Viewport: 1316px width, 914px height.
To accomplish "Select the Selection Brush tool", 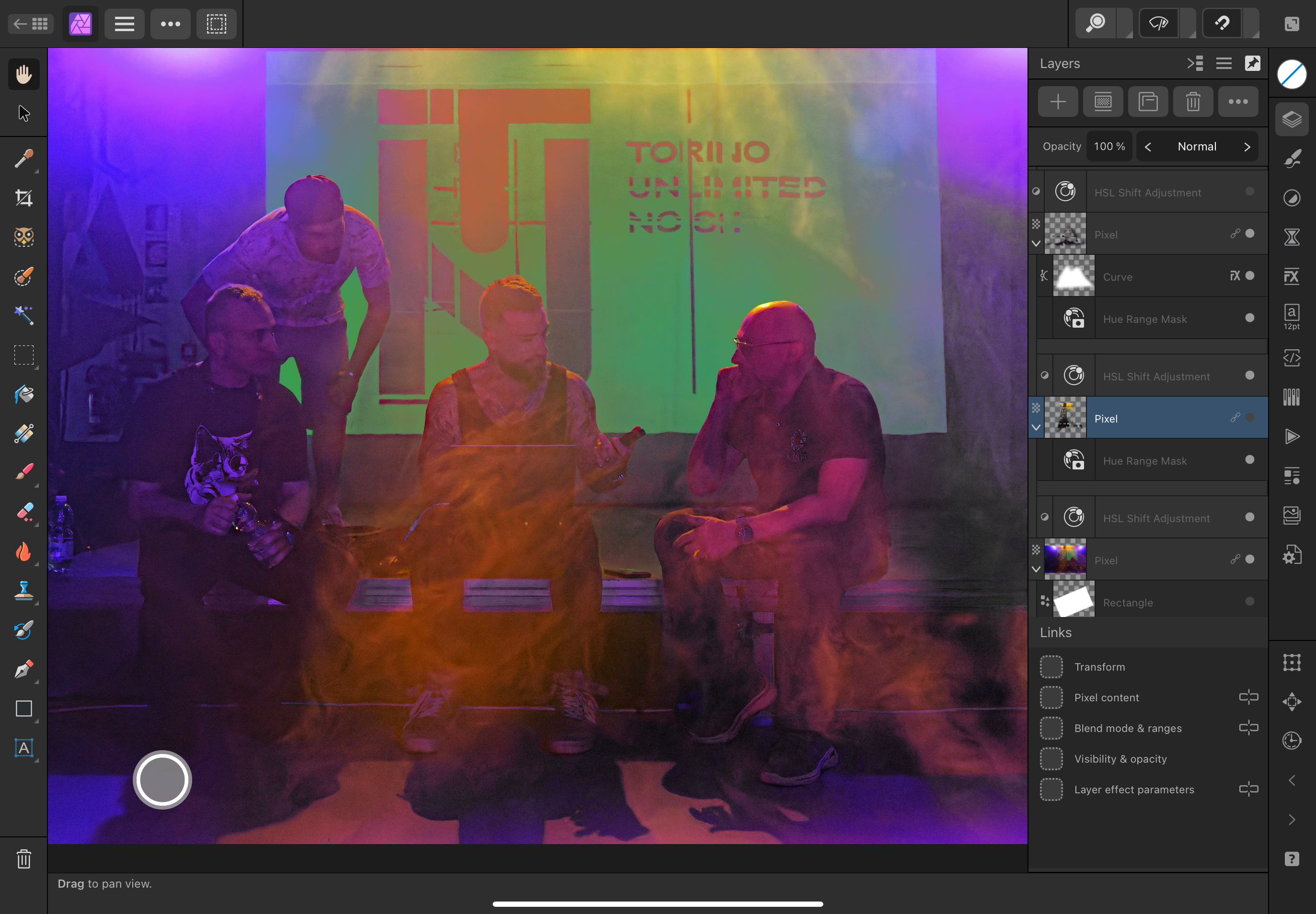I will tap(23, 276).
